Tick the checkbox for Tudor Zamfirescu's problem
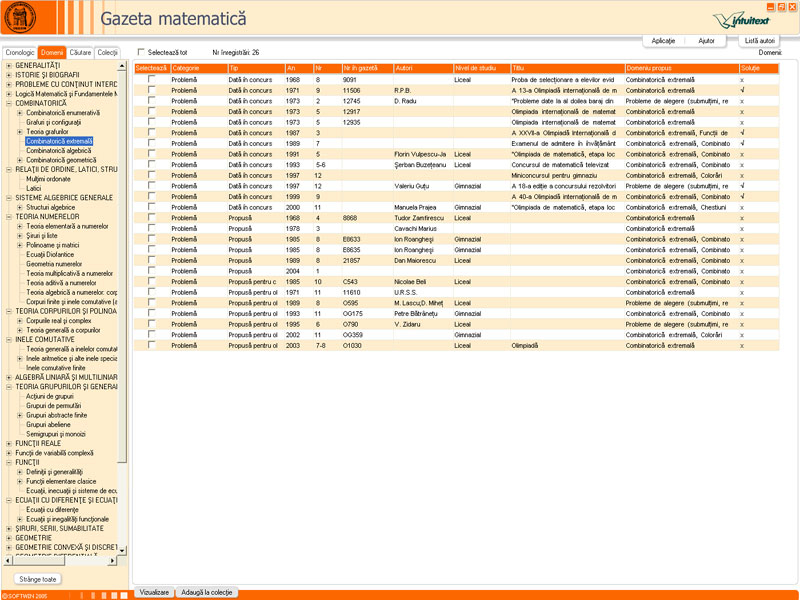The height and width of the screenshot is (600, 800). coord(152,217)
